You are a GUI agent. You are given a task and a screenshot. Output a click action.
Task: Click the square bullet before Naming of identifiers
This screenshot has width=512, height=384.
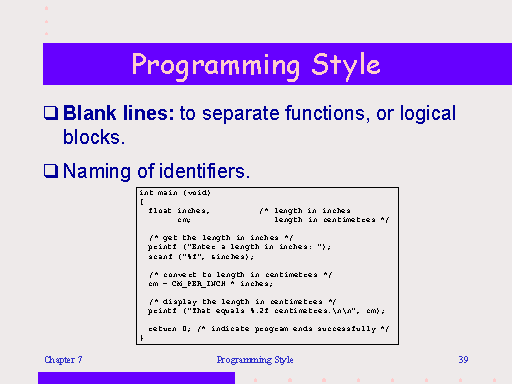click(51, 171)
